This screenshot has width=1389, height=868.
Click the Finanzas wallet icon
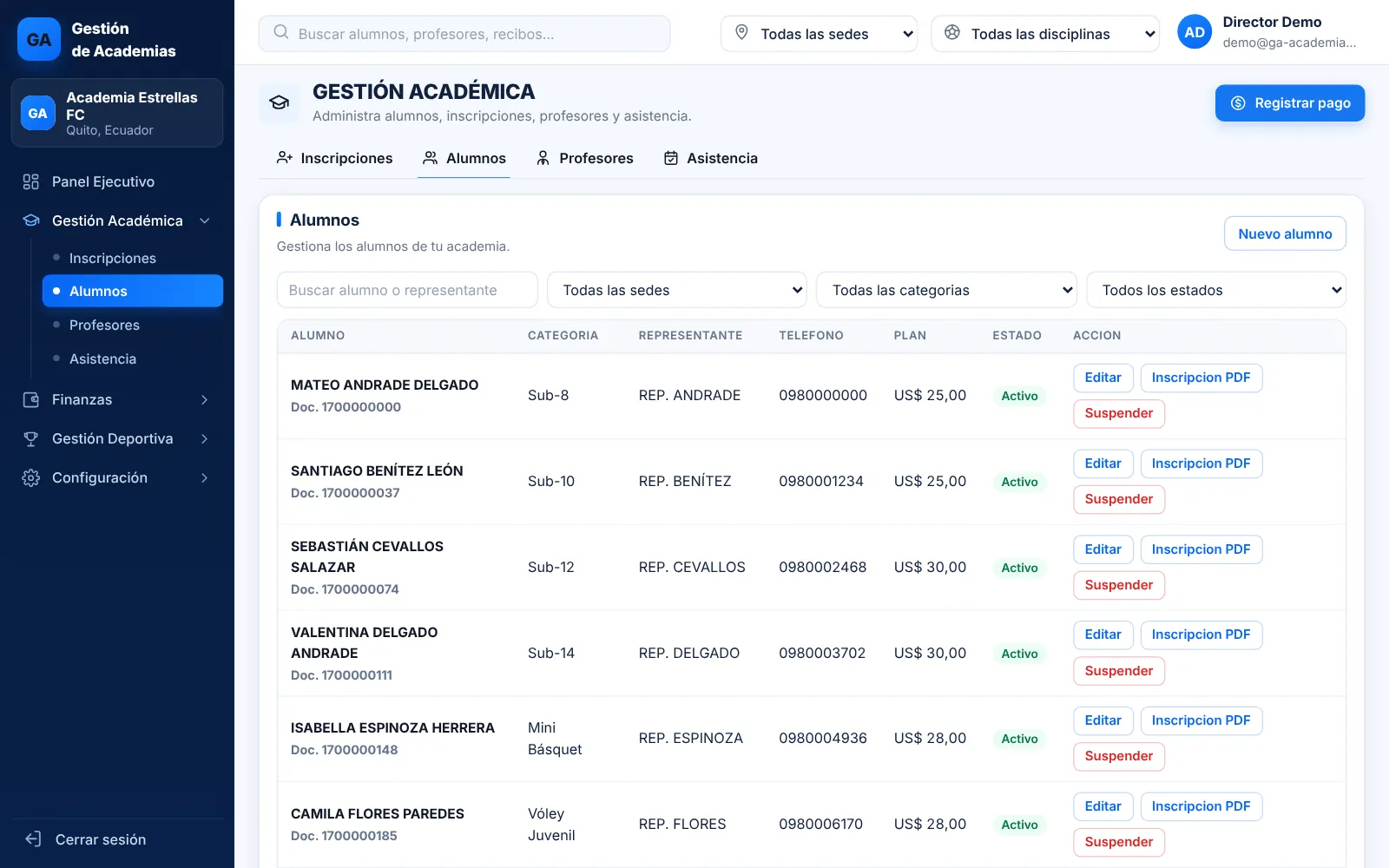coord(31,399)
